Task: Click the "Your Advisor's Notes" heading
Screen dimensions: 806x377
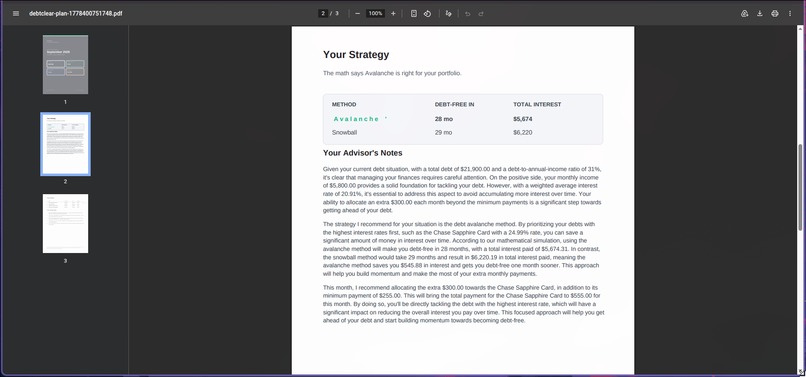Action: 362,153
